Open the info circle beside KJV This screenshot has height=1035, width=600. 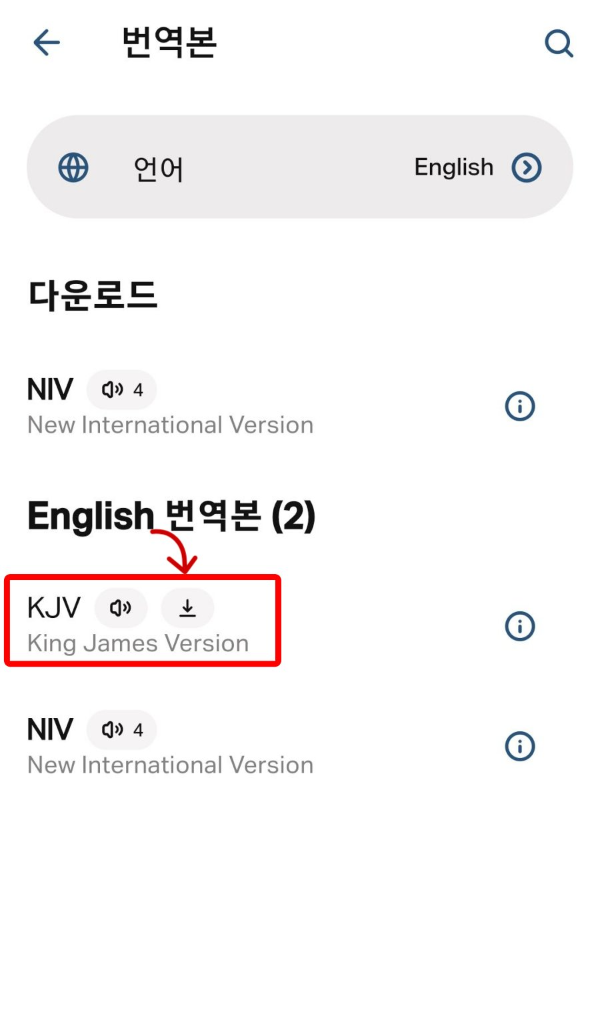[x=519, y=627]
